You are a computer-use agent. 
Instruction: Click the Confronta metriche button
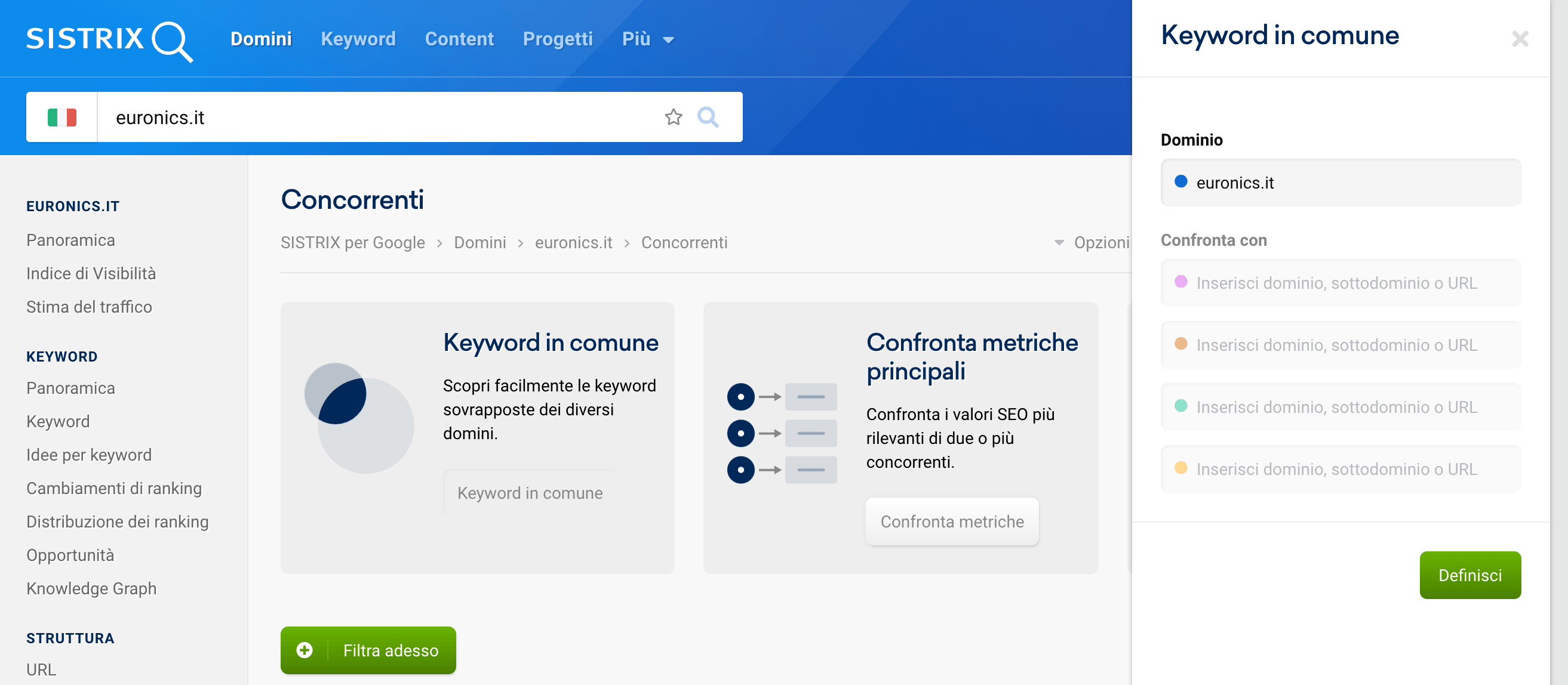click(952, 522)
